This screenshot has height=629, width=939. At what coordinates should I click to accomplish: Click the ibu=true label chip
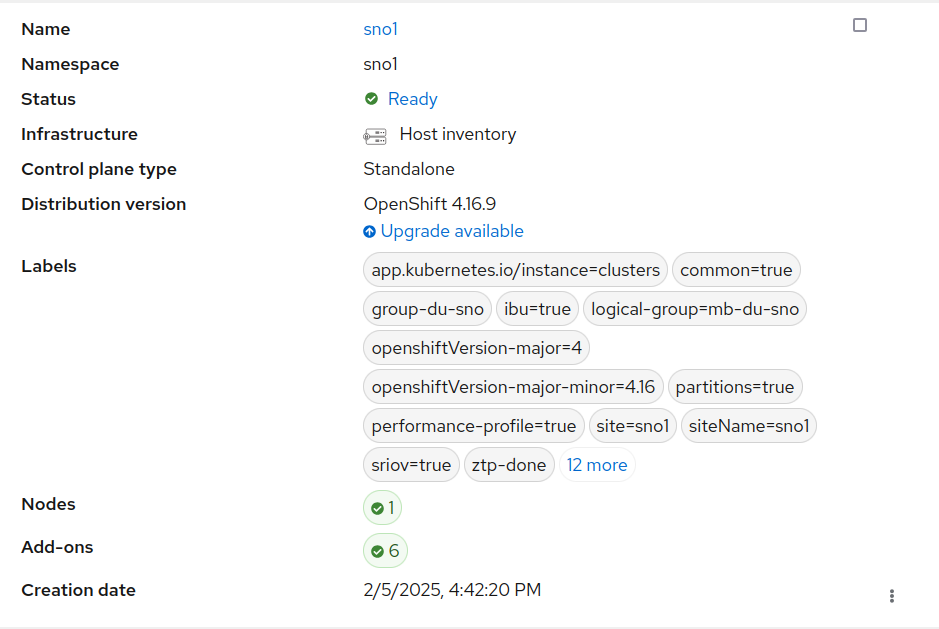click(537, 309)
